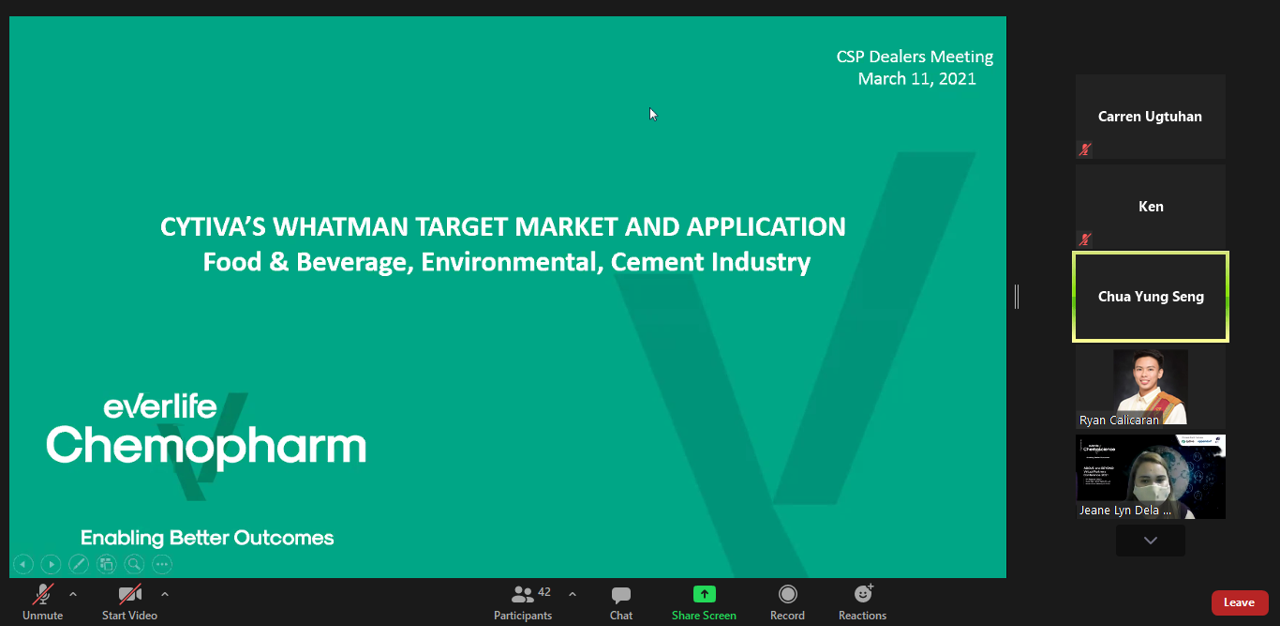This screenshot has height=626, width=1280.
Task: Leave the meeting
Action: (x=1239, y=602)
